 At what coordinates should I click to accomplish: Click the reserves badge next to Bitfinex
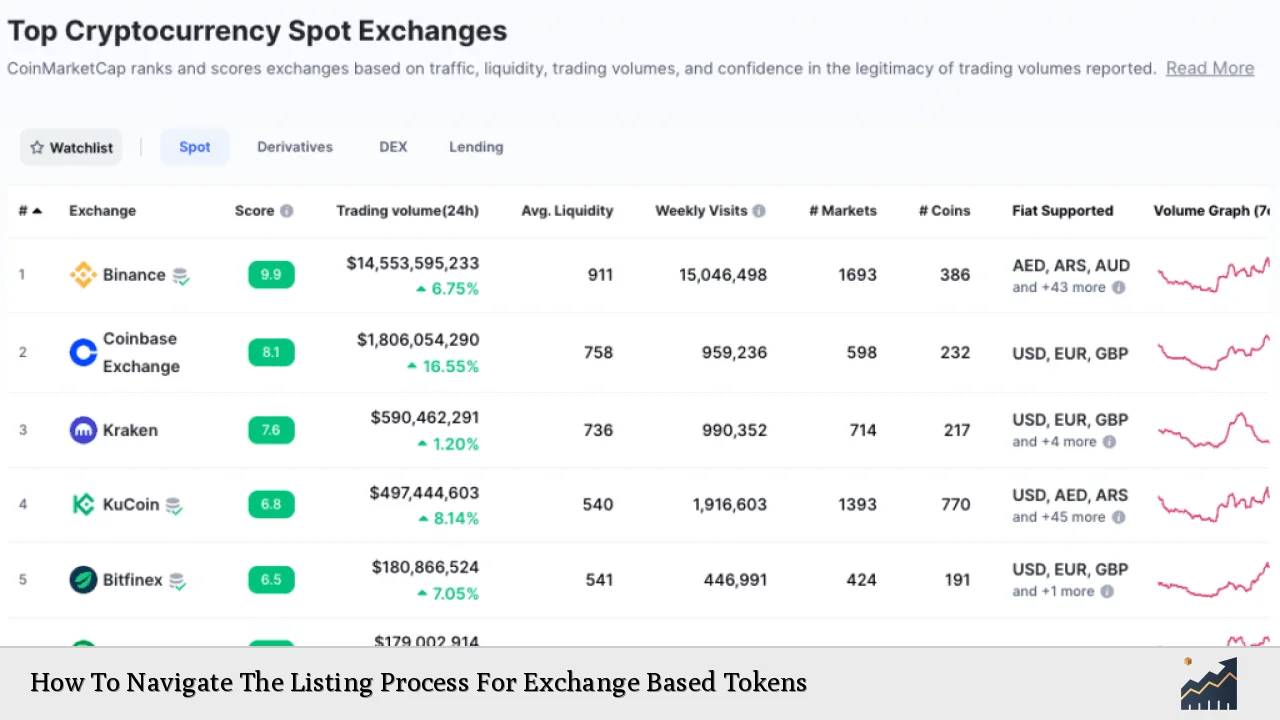[x=177, y=581]
